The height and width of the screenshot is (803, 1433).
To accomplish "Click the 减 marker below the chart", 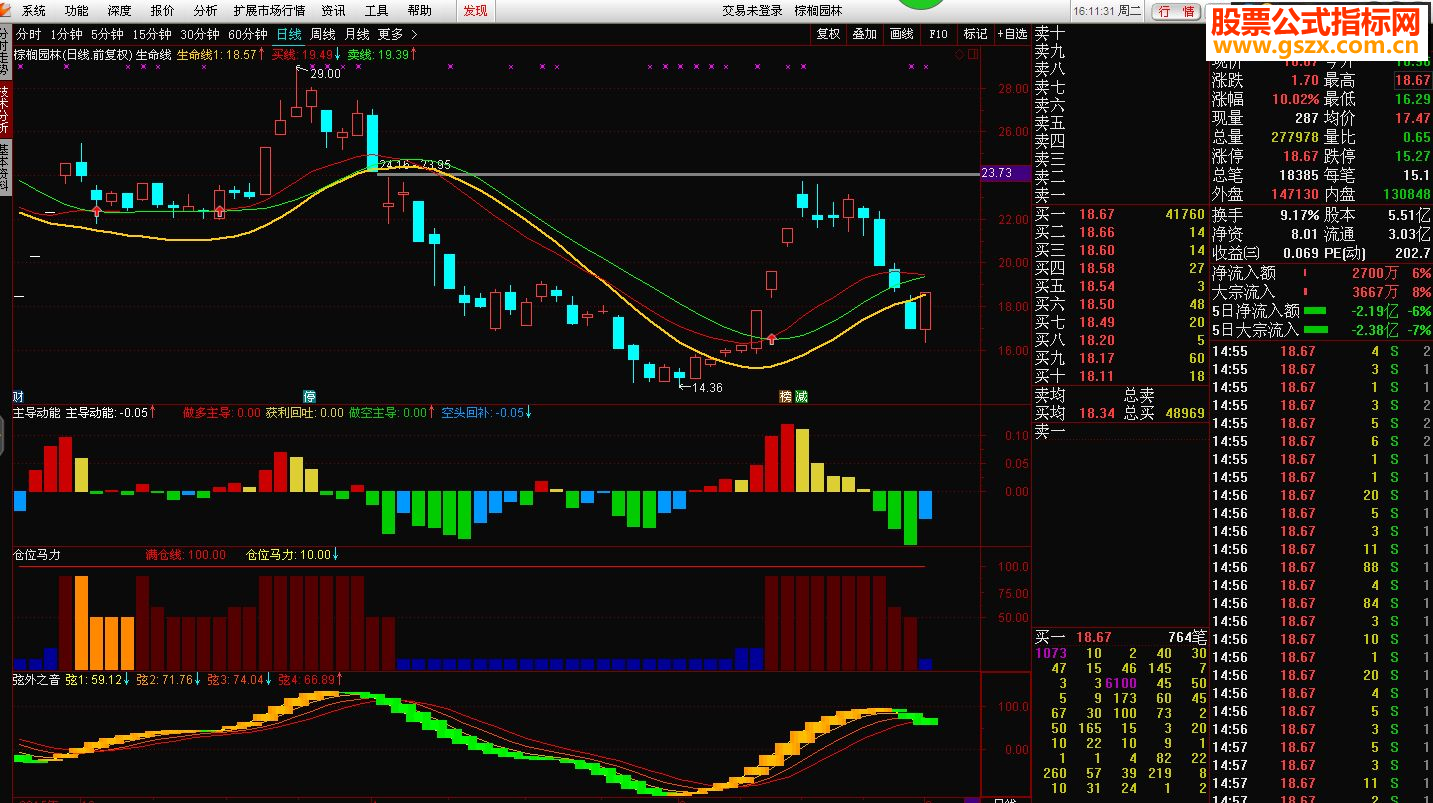I will pyautogui.click(x=801, y=396).
